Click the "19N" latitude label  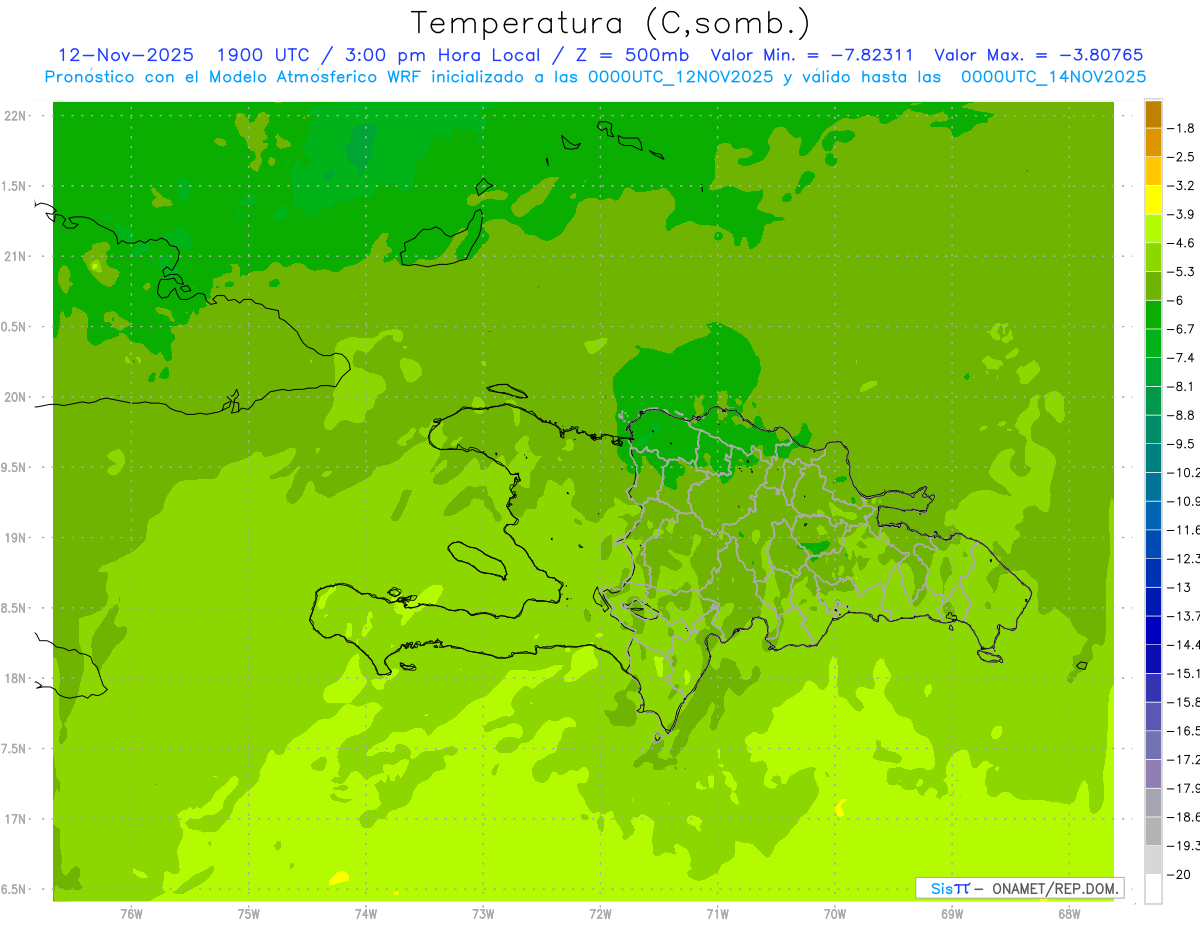16,538
